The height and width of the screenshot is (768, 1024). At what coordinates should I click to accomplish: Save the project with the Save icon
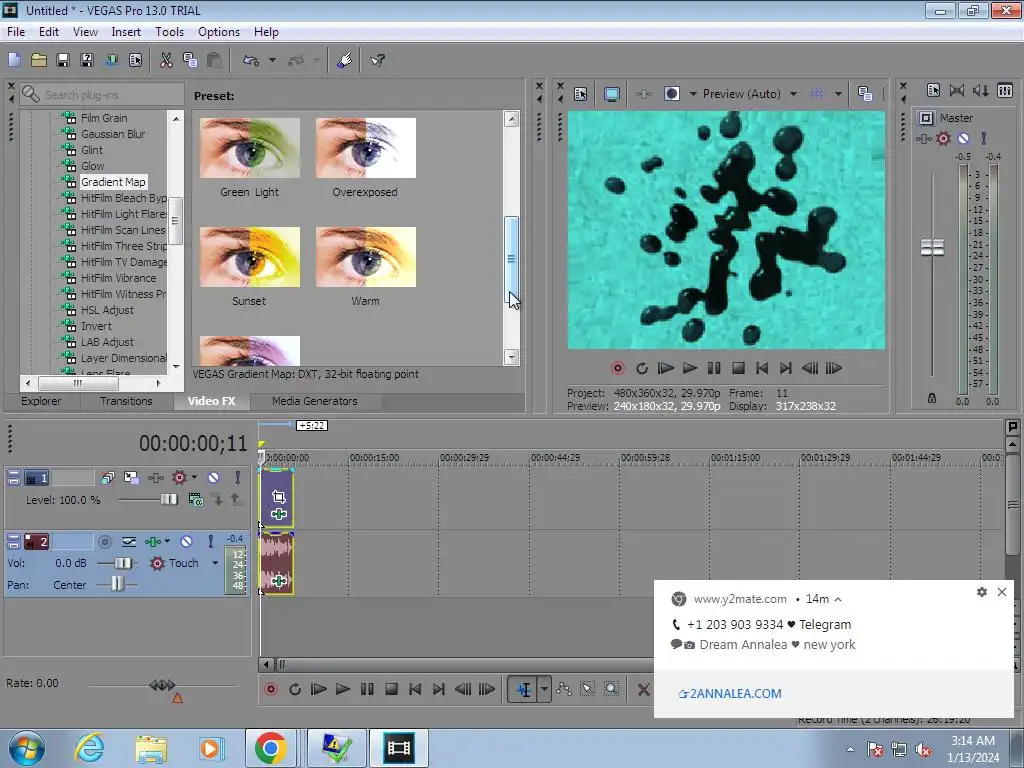pyautogui.click(x=63, y=60)
